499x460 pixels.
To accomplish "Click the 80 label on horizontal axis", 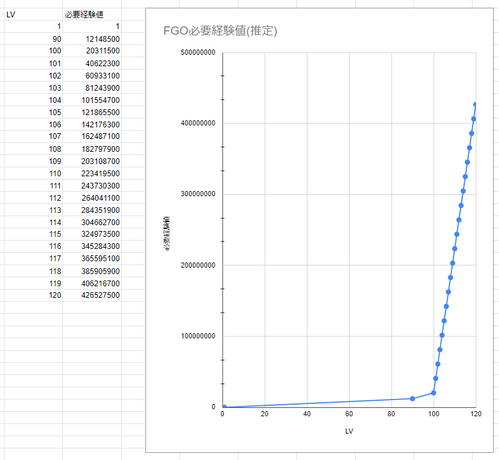I will click(391, 414).
